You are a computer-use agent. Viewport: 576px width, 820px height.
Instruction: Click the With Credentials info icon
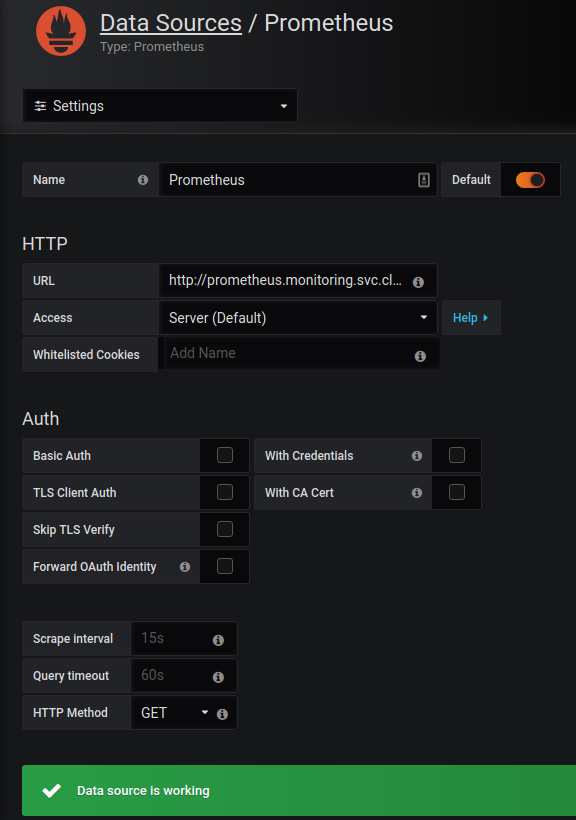pos(417,456)
